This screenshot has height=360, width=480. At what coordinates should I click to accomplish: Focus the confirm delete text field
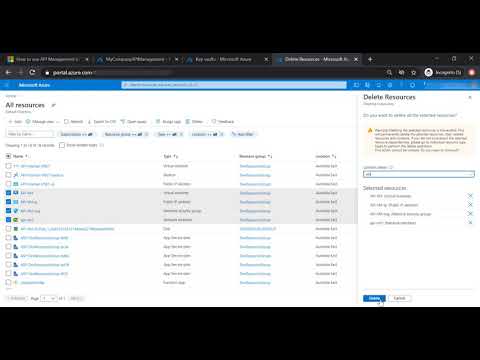(419, 174)
